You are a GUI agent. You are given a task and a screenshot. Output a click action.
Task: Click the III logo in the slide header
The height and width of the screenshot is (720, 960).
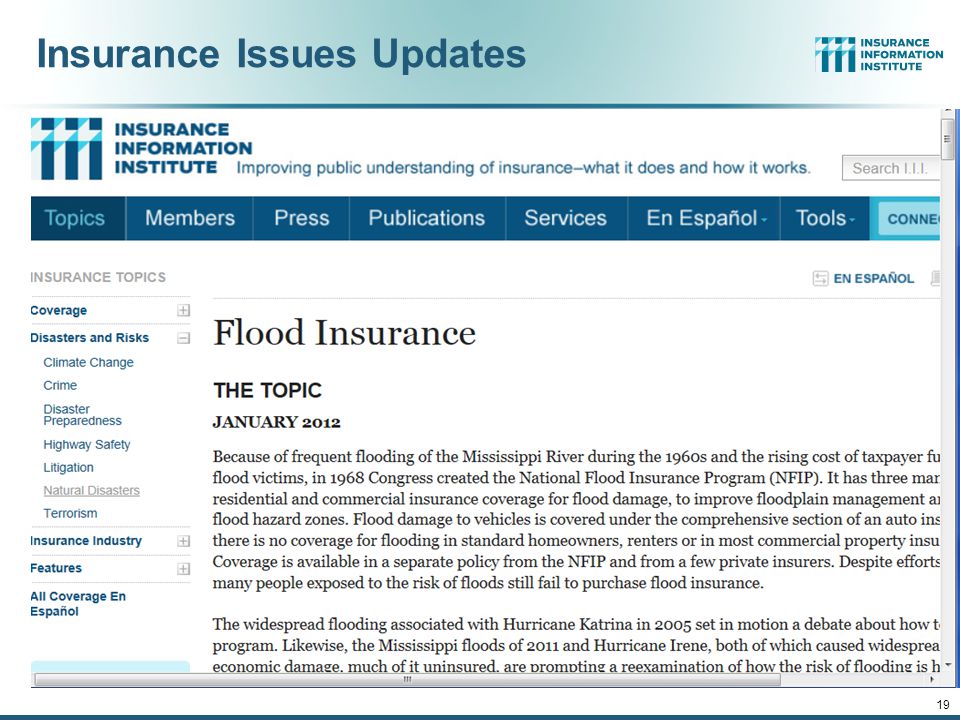[x=879, y=54]
